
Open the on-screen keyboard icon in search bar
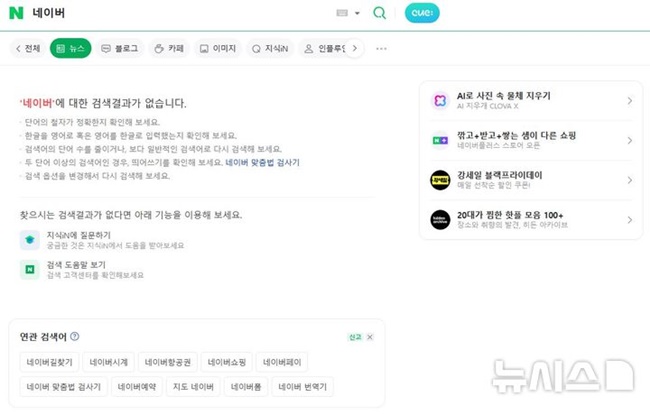[x=342, y=13]
